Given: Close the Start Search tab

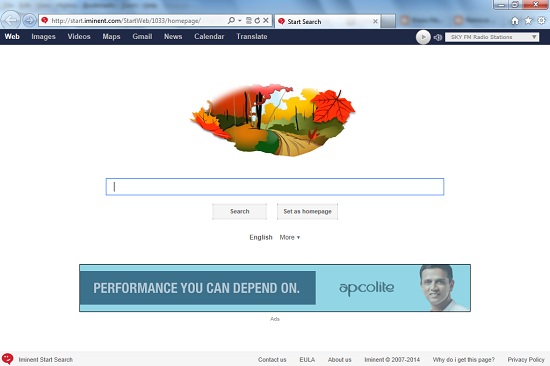Looking at the screenshot, I should pyautogui.click(x=375, y=21).
